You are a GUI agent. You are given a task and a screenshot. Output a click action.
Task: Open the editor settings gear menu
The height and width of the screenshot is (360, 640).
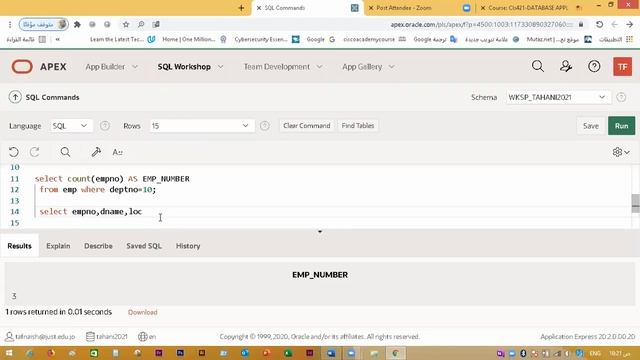tap(621, 152)
